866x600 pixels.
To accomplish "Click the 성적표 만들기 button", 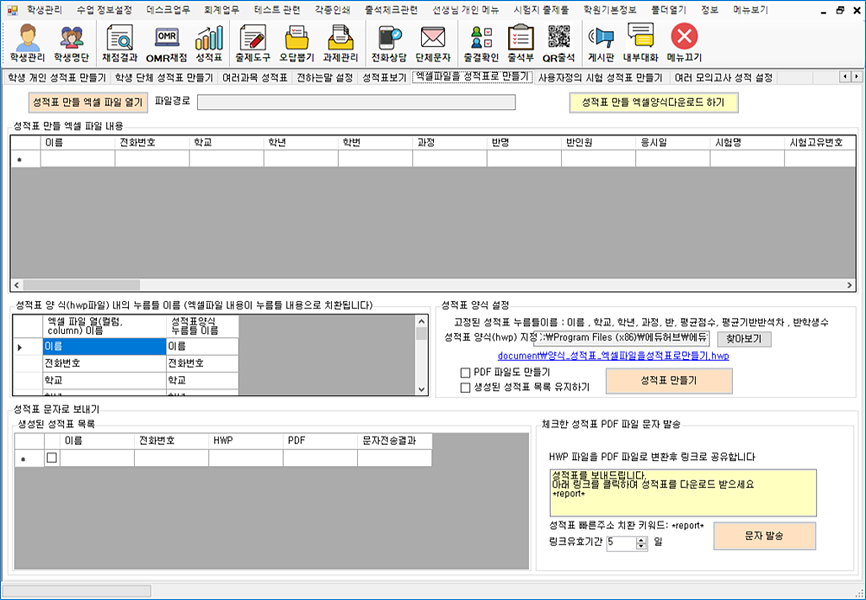I will click(669, 381).
